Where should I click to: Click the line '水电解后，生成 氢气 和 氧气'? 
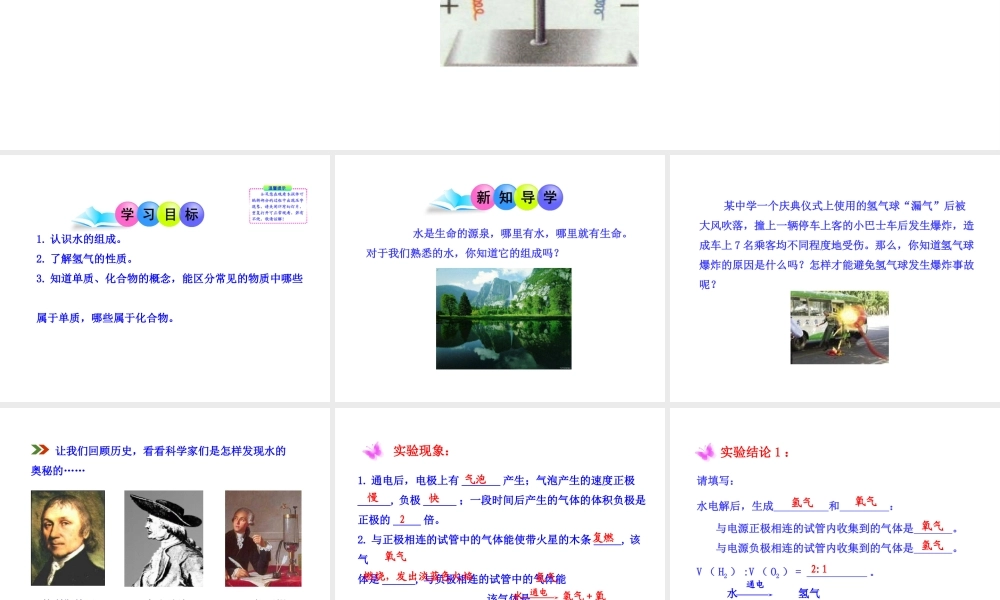[795, 505]
